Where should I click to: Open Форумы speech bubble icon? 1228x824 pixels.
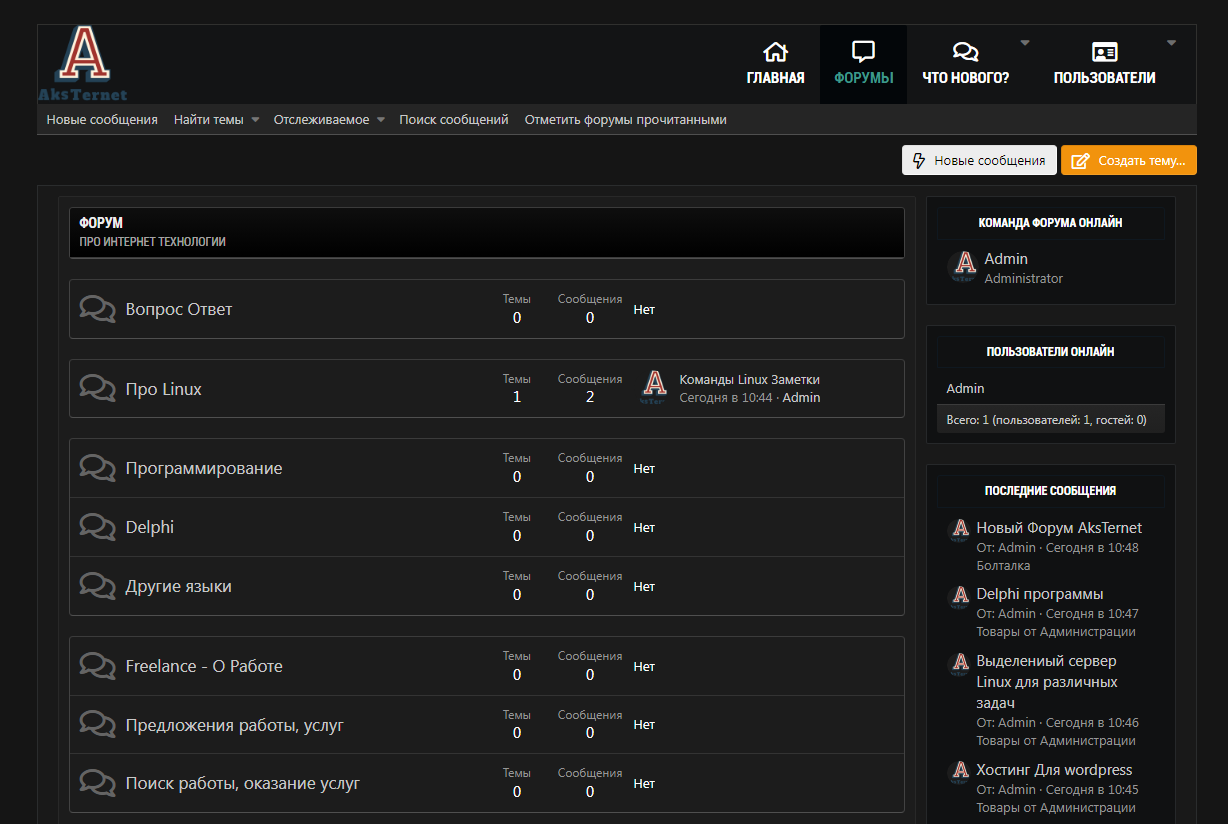(x=863, y=52)
